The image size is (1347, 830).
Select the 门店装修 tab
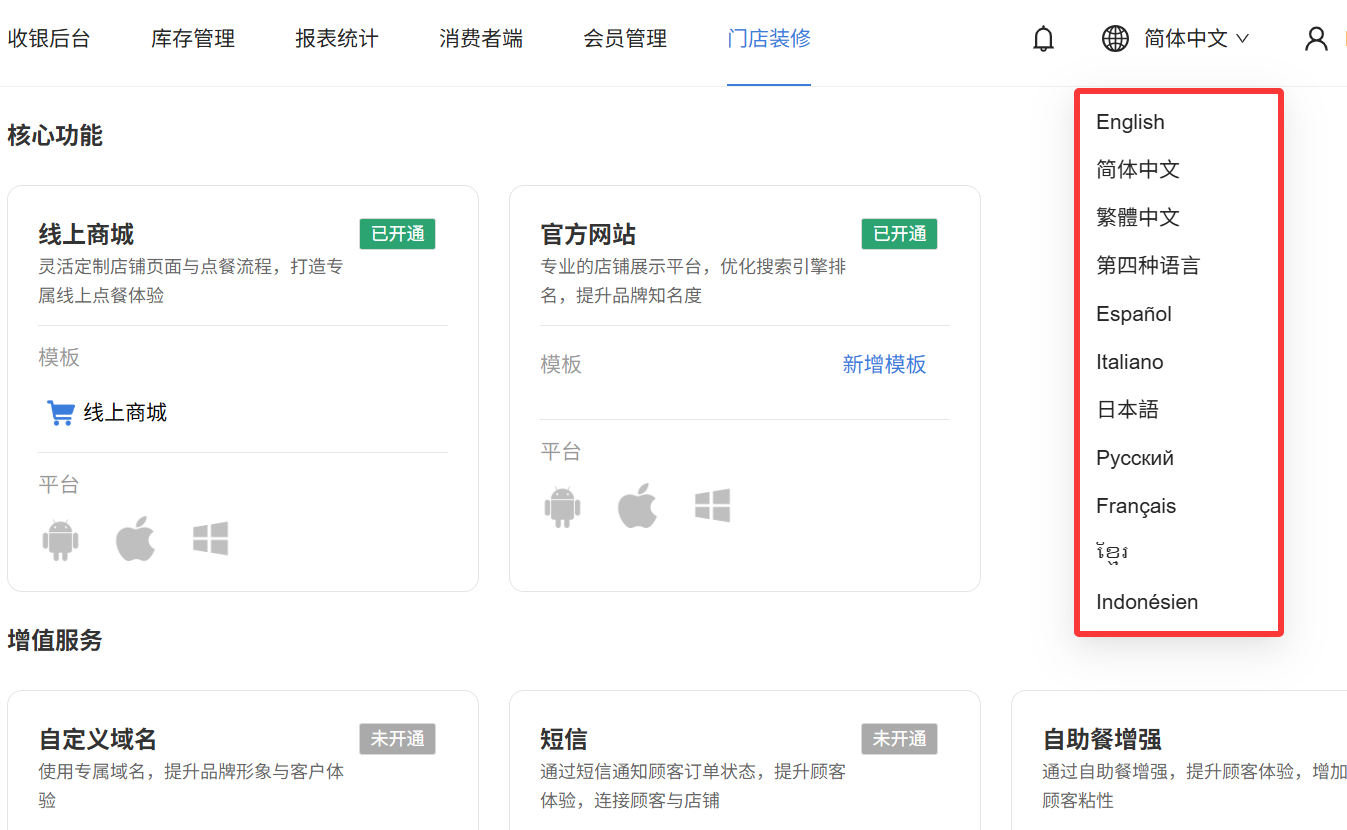(x=769, y=39)
